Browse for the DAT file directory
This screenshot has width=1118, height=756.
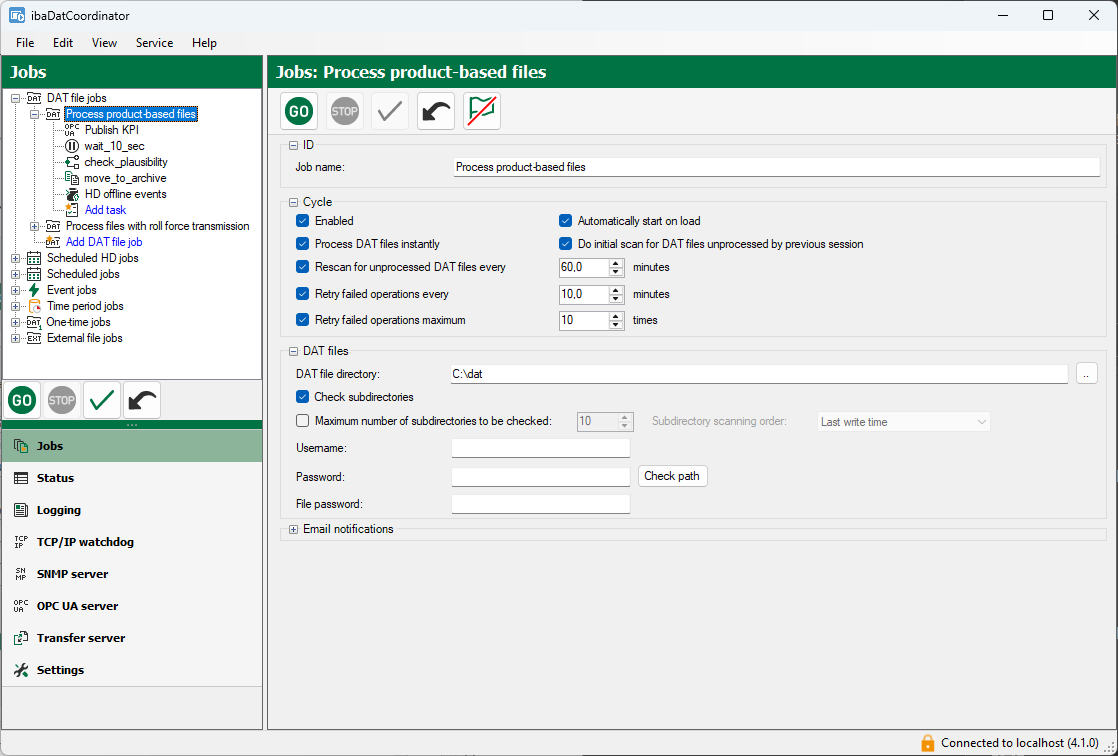click(x=1087, y=373)
